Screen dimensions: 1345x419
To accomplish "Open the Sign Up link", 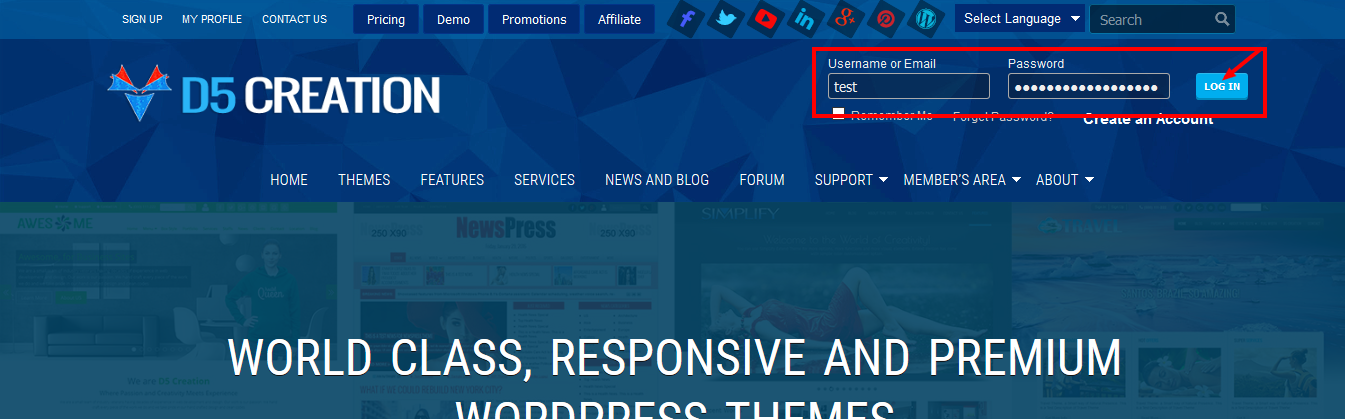I will (x=142, y=19).
